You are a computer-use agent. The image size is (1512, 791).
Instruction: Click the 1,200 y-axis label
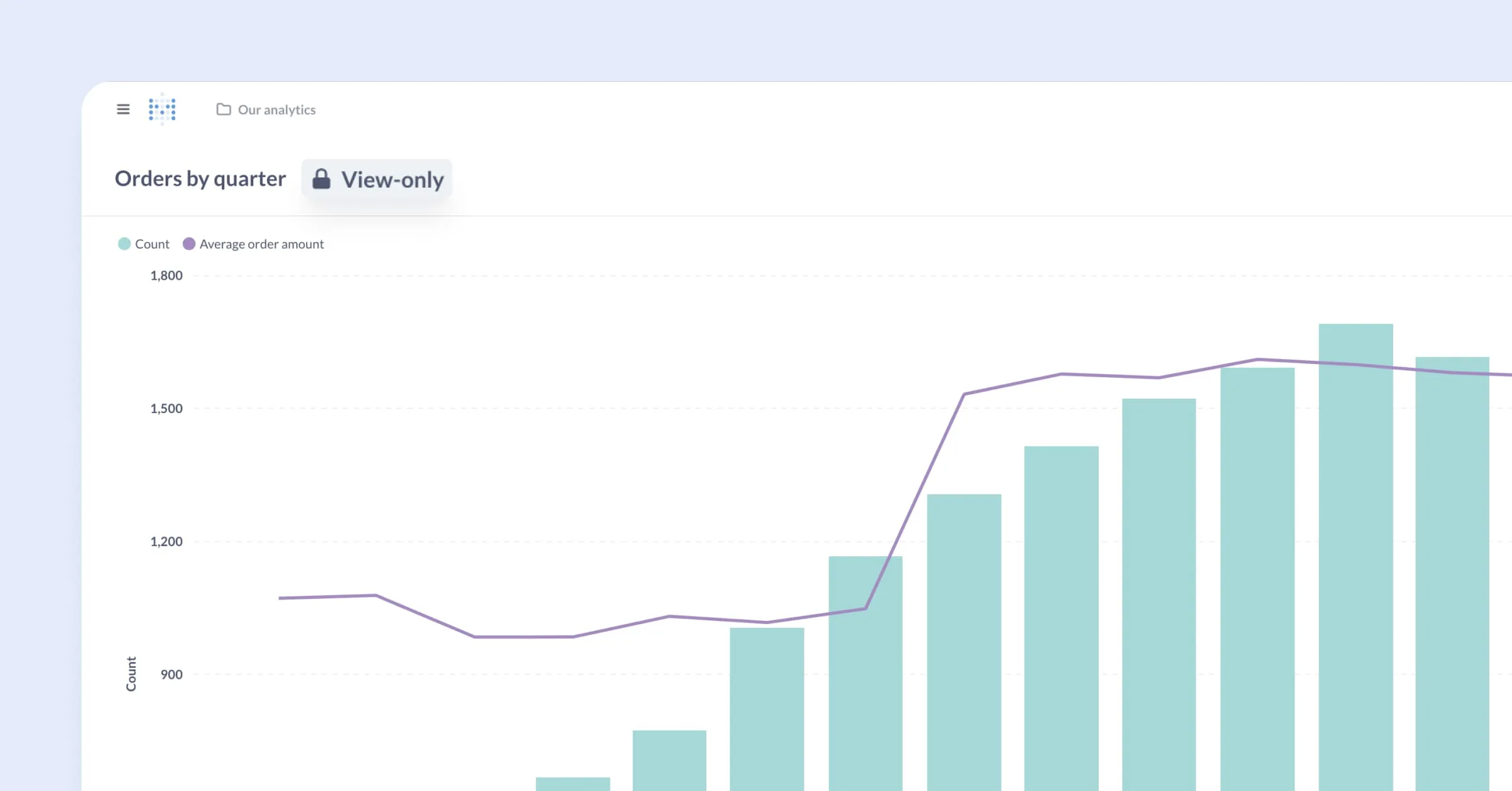pos(166,542)
